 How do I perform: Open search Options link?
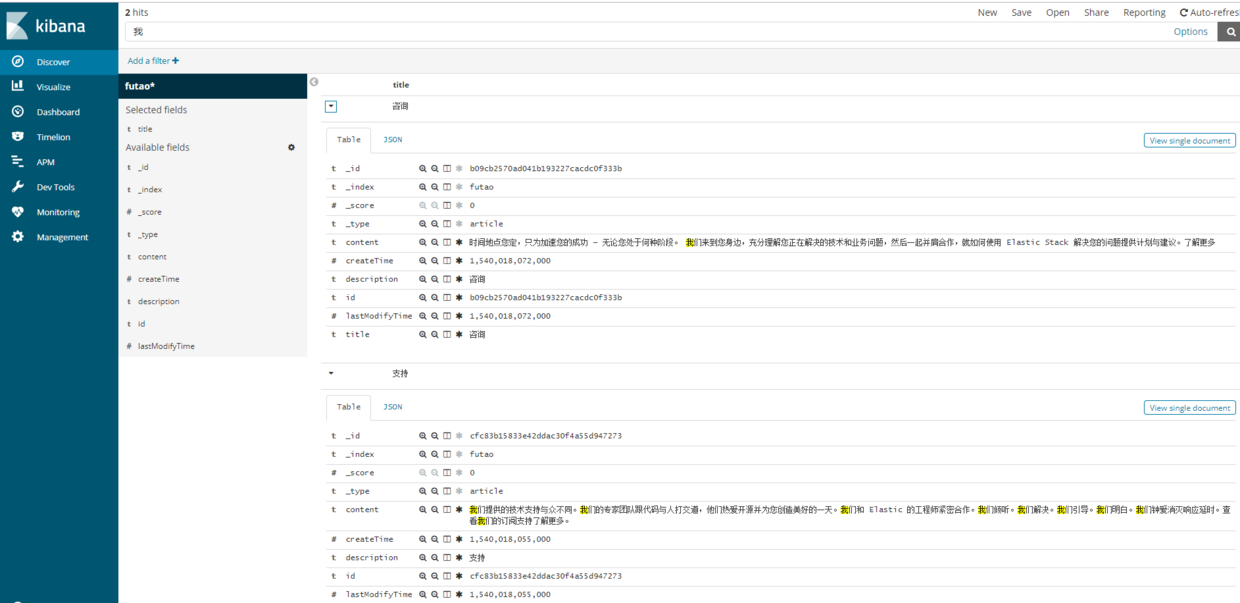click(x=1190, y=32)
